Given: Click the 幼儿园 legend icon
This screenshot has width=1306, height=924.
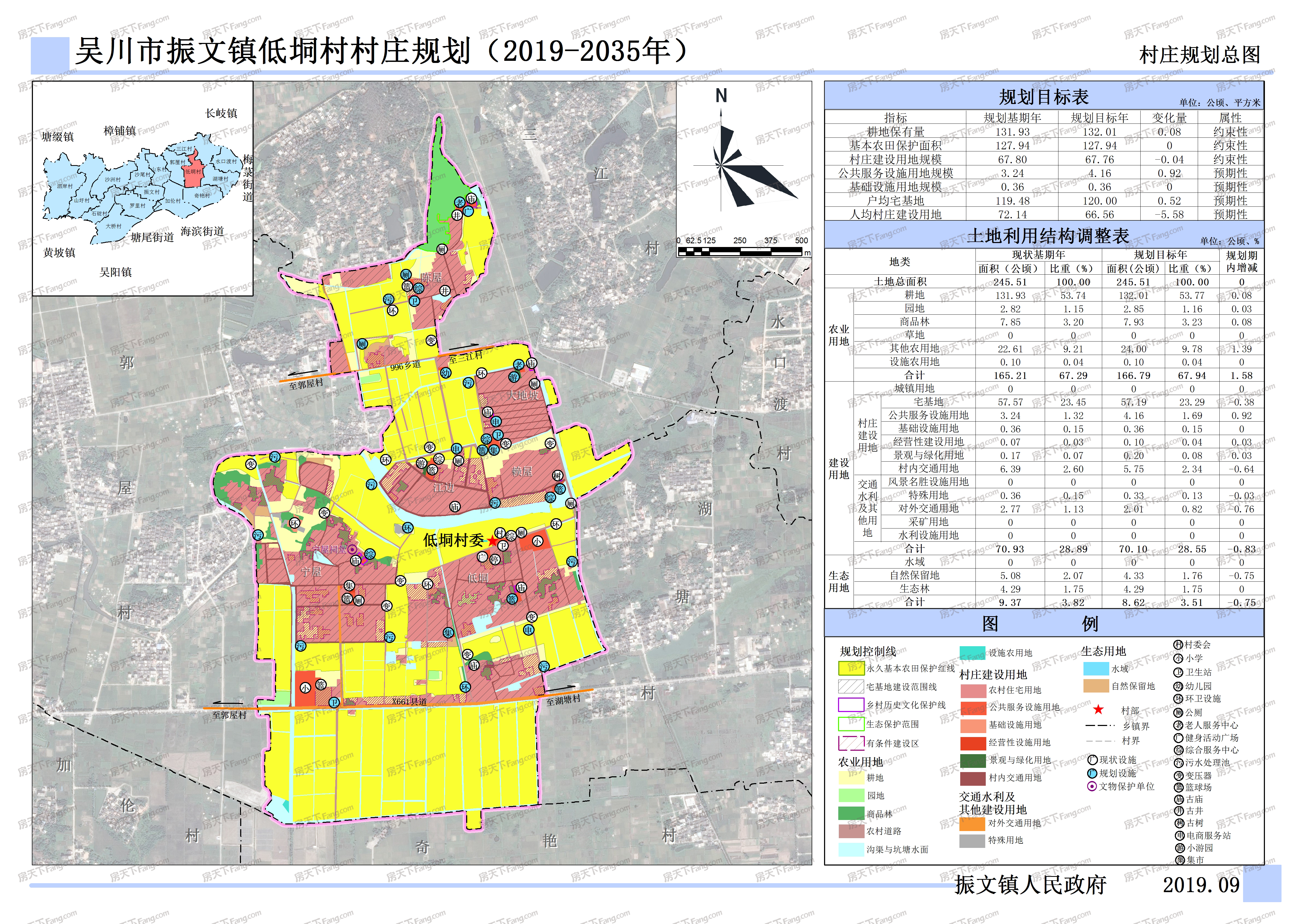Looking at the screenshot, I should 1178,686.
